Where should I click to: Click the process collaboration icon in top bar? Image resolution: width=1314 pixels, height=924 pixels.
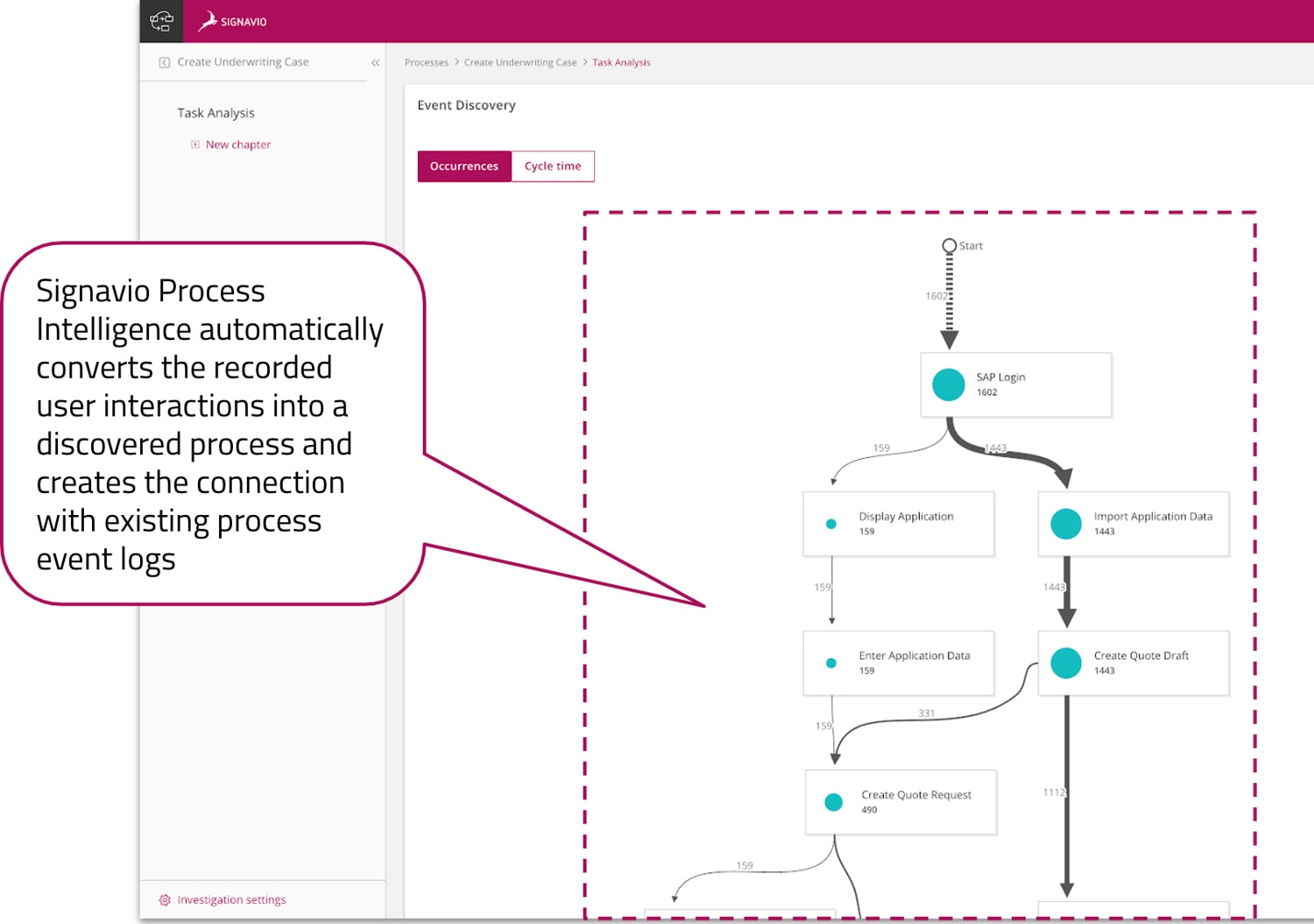161,21
